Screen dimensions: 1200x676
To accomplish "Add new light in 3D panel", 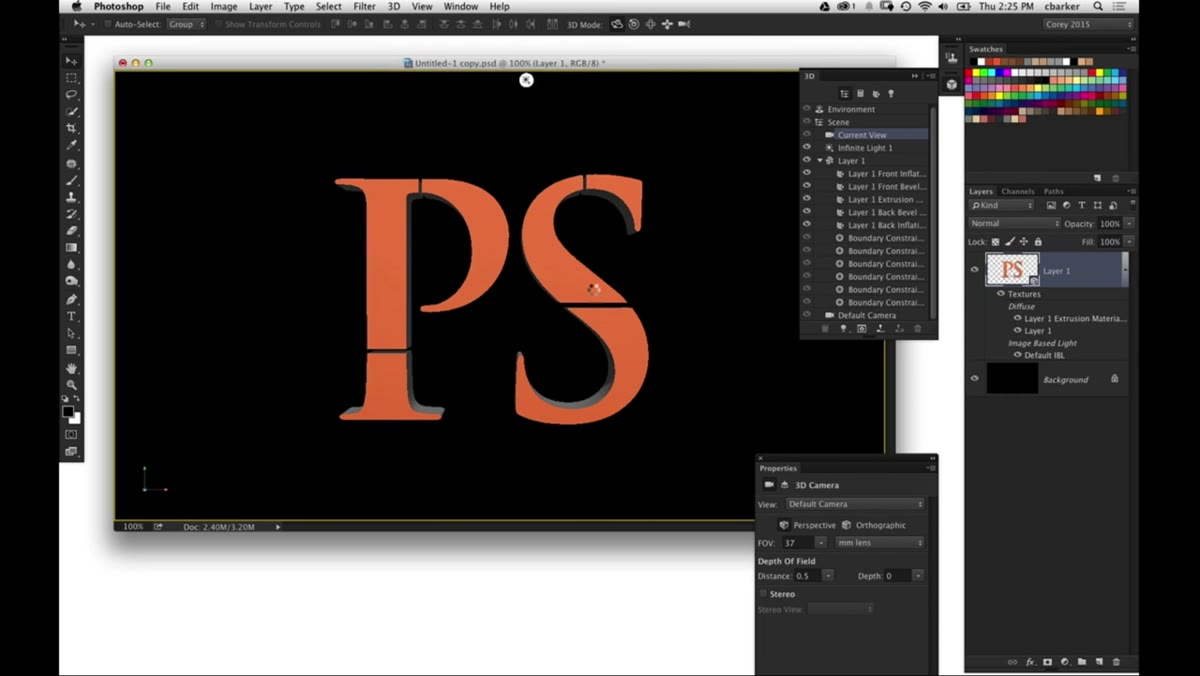I will 843,329.
